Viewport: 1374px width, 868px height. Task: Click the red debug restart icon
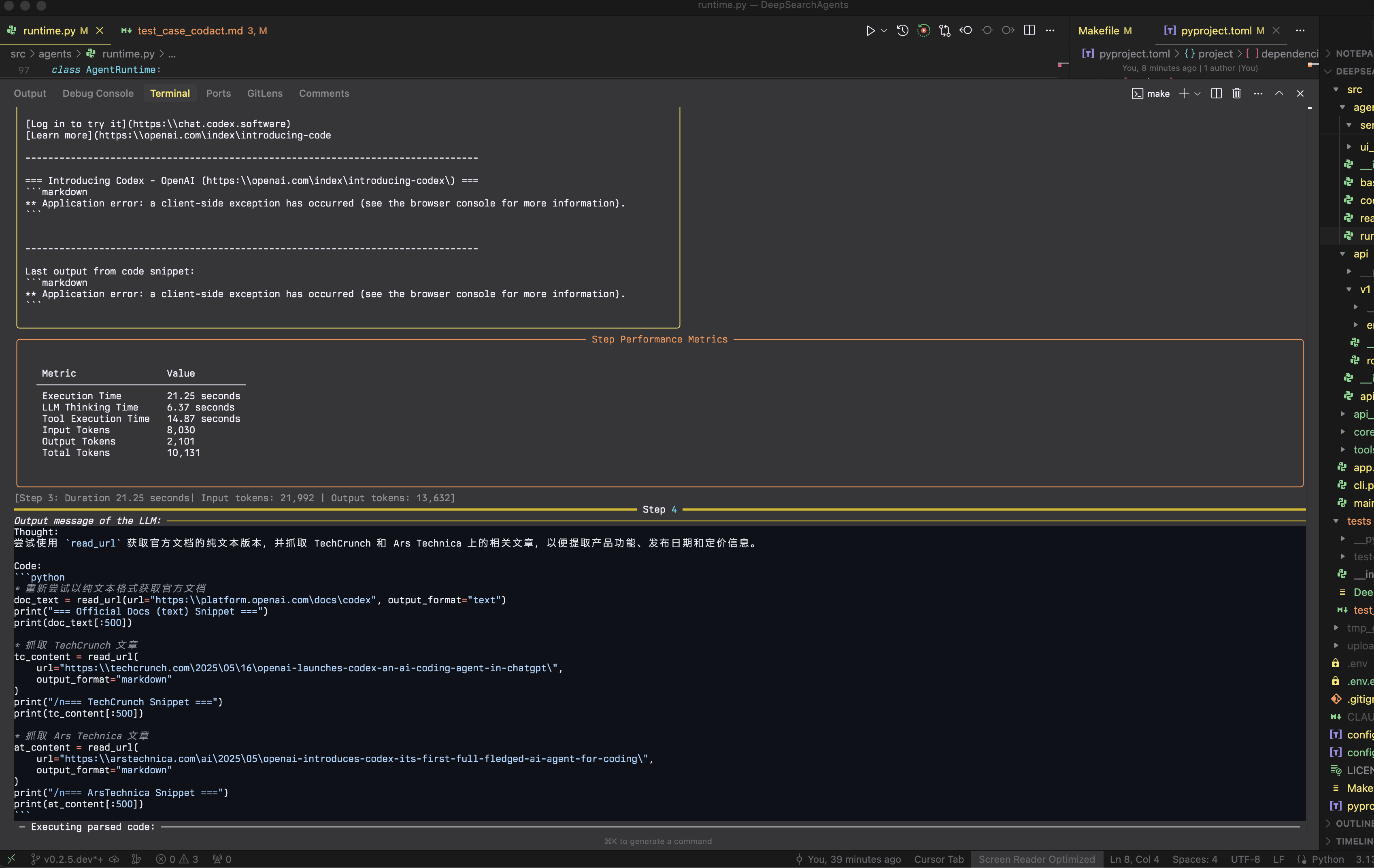click(924, 31)
